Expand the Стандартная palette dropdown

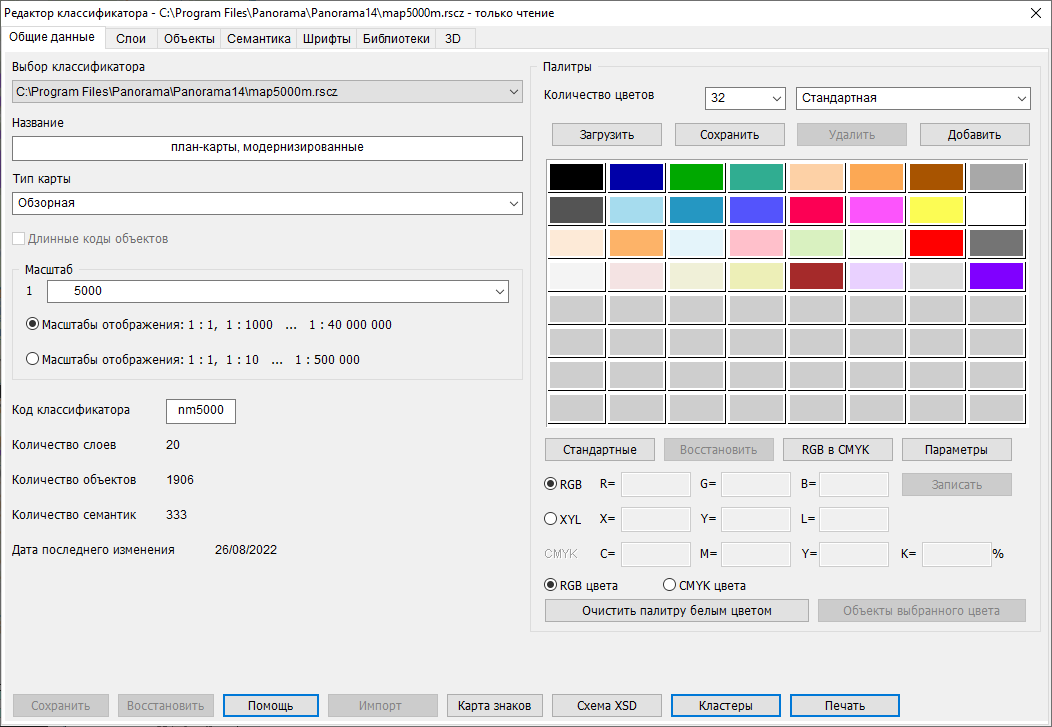pyautogui.click(x=1020, y=98)
